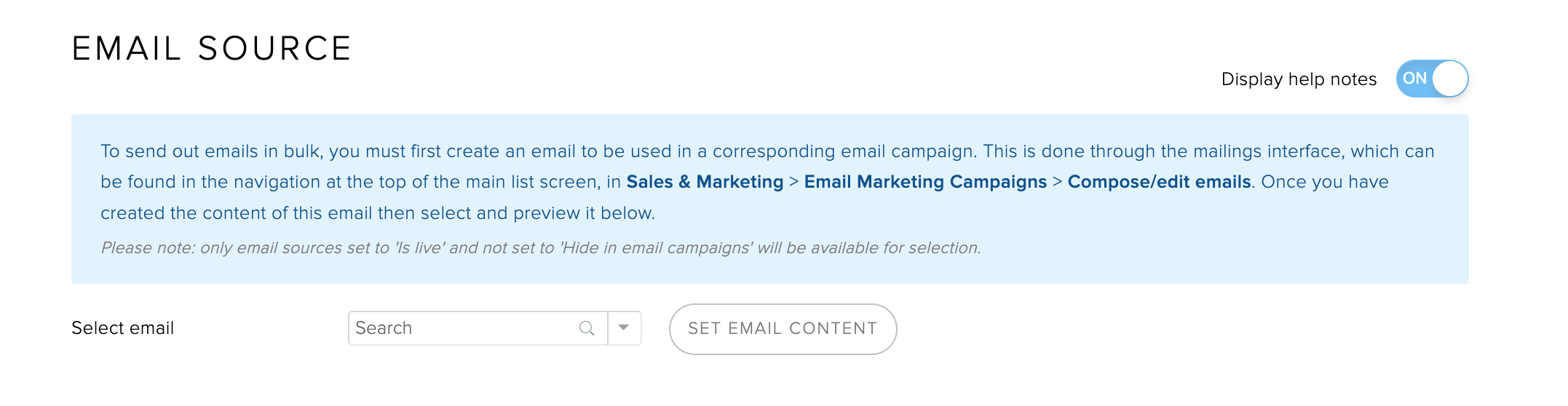Click the italic Please note line
Viewport: 1568px width, 406px height.
pos(541,248)
